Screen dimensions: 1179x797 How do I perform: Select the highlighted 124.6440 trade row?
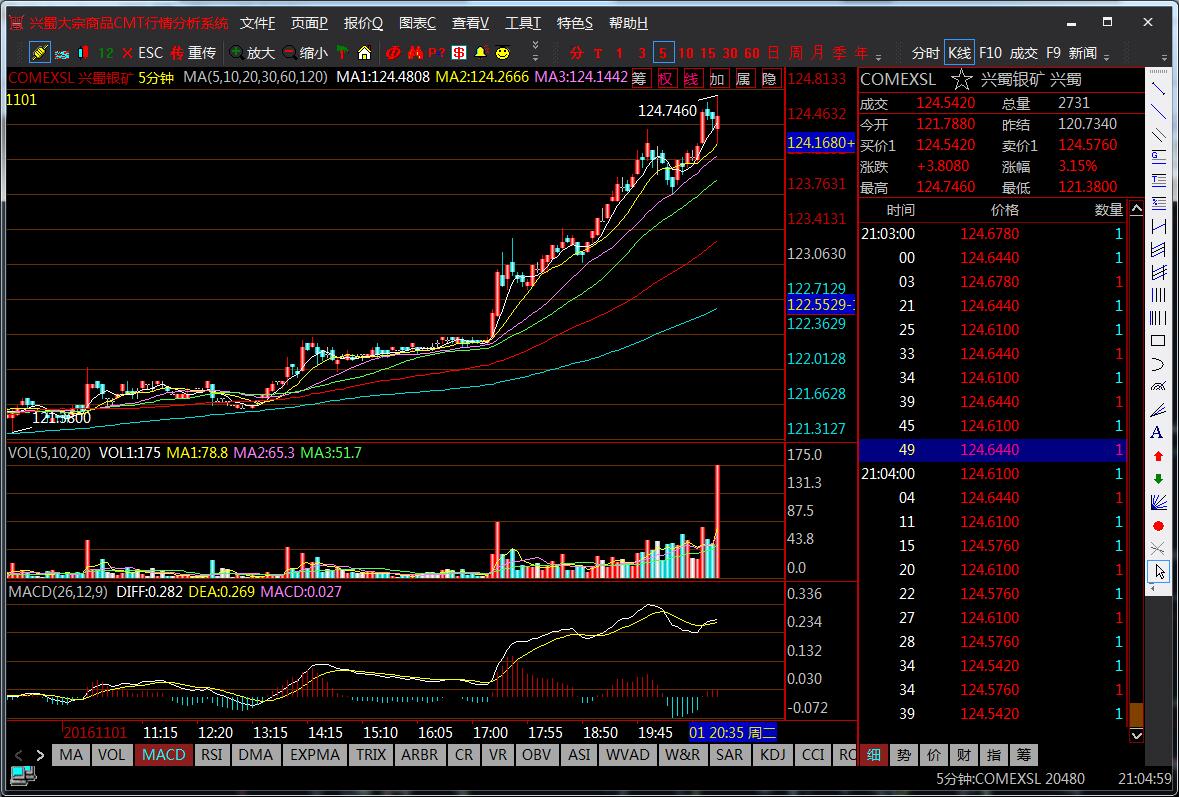pyautogui.click(x=993, y=450)
